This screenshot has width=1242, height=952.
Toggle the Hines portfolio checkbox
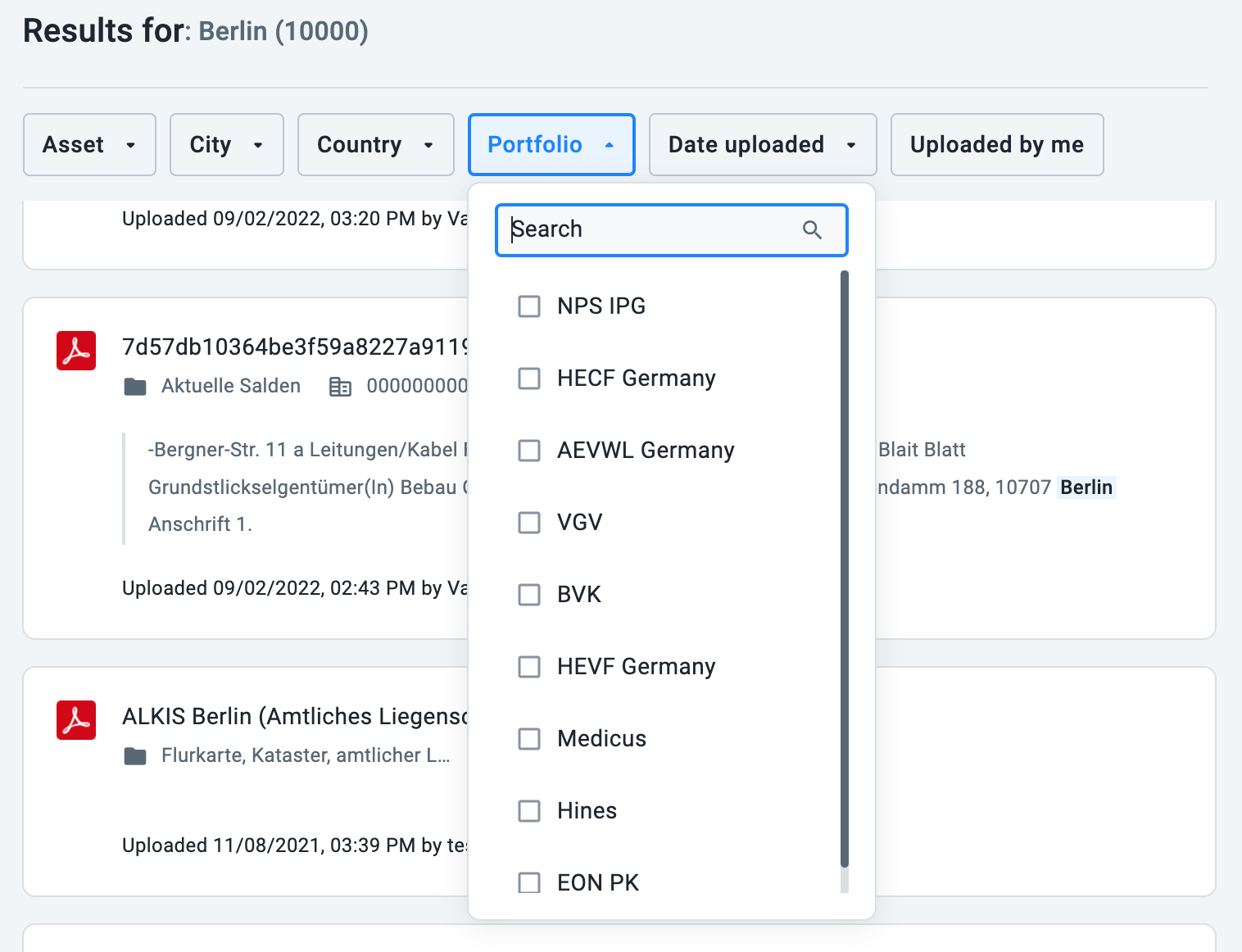pos(529,811)
